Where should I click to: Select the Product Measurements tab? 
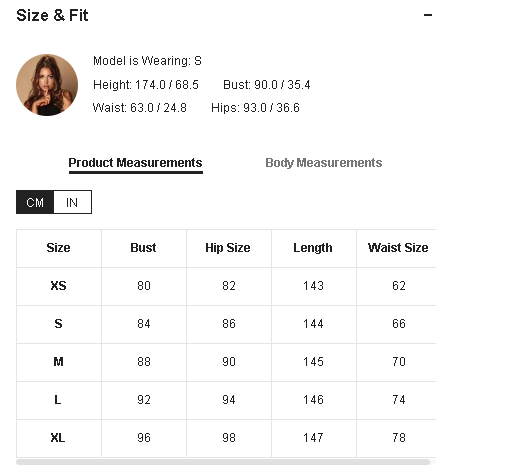click(x=135, y=163)
